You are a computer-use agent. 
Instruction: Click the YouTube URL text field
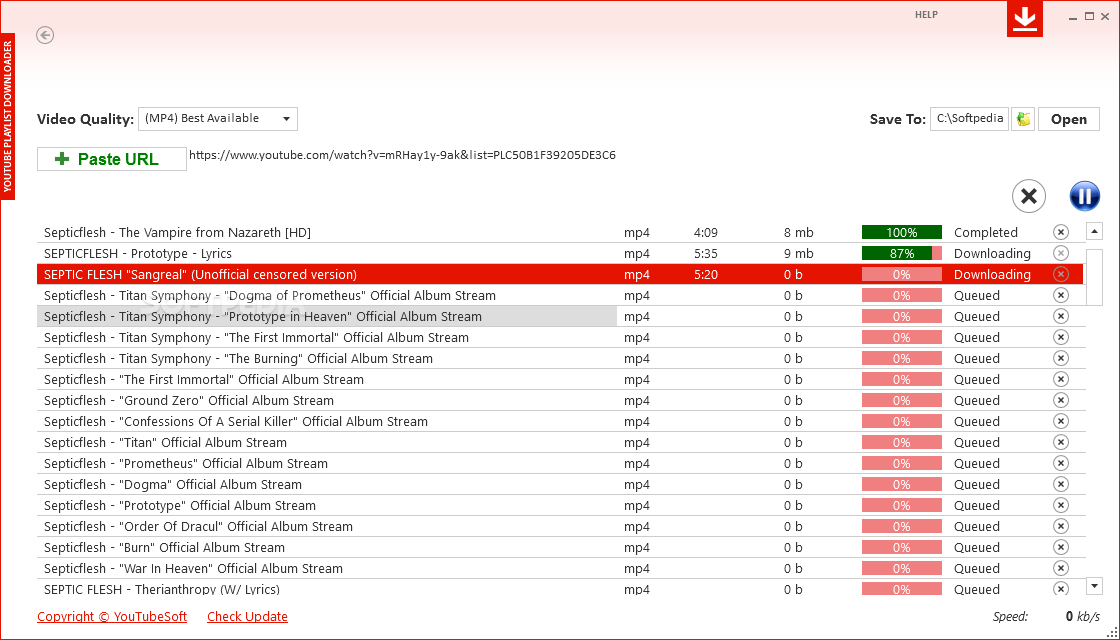tap(402, 155)
